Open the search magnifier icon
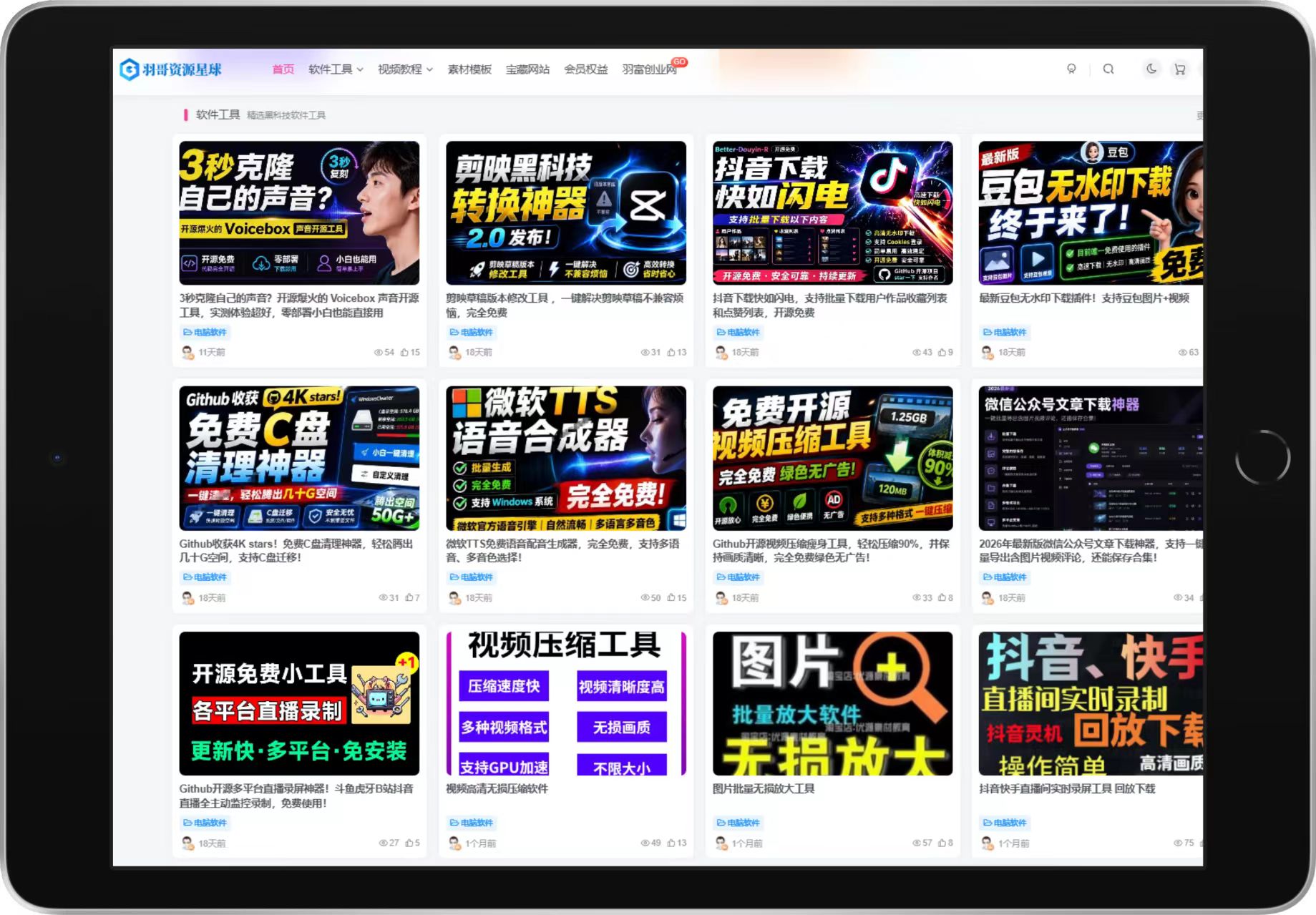This screenshot has height=915, width=1316. [x=1108, y=69]
